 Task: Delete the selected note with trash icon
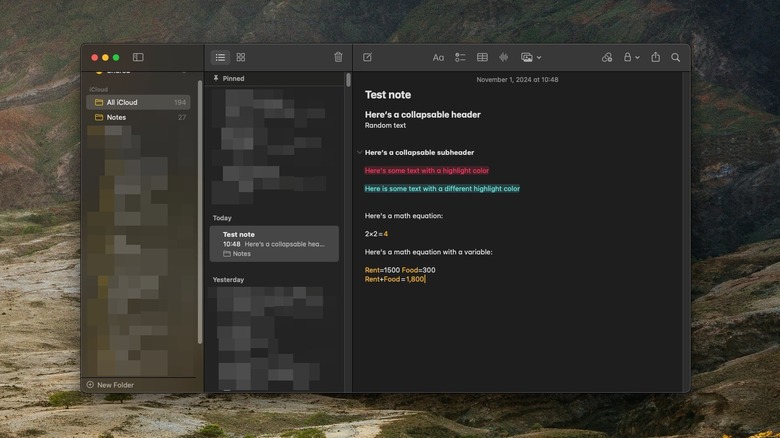coord(338,57)
